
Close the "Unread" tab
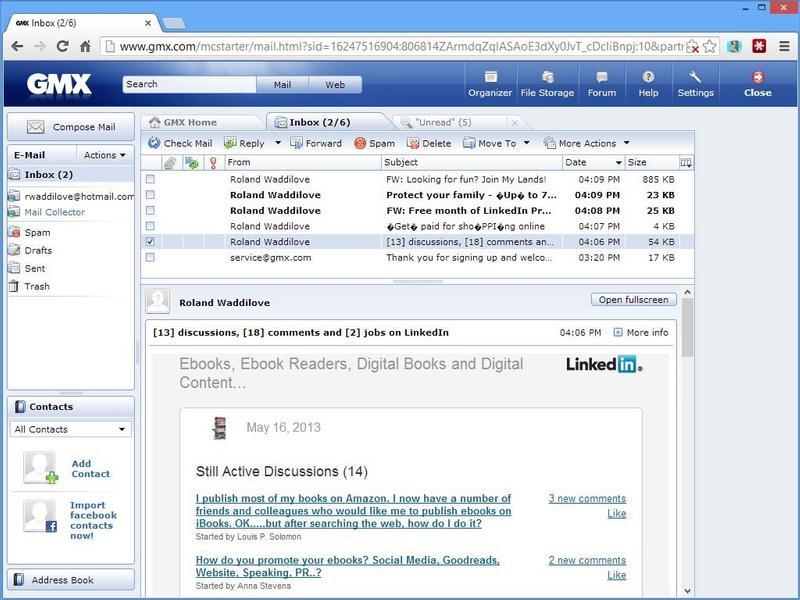[515, 122]
